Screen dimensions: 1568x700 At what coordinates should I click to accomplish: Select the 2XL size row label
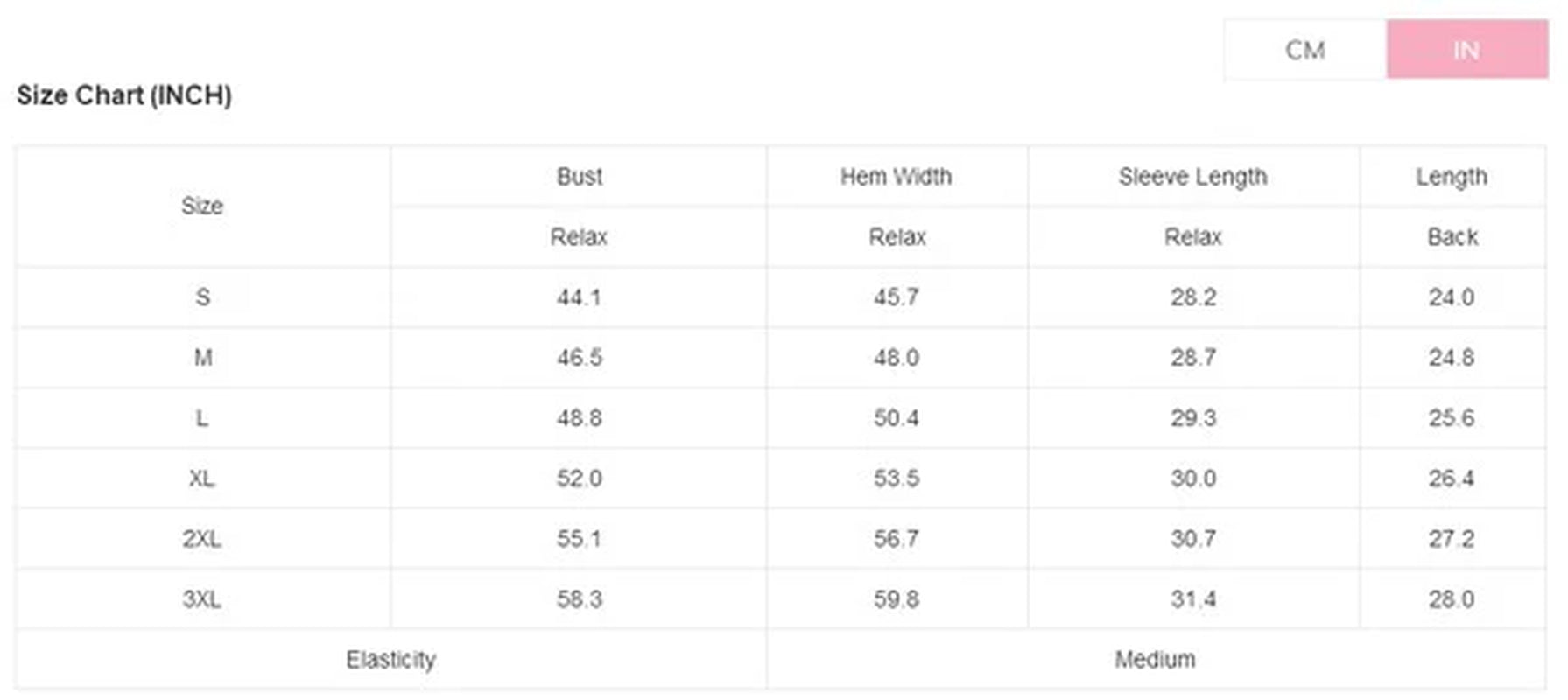point(202,539)
